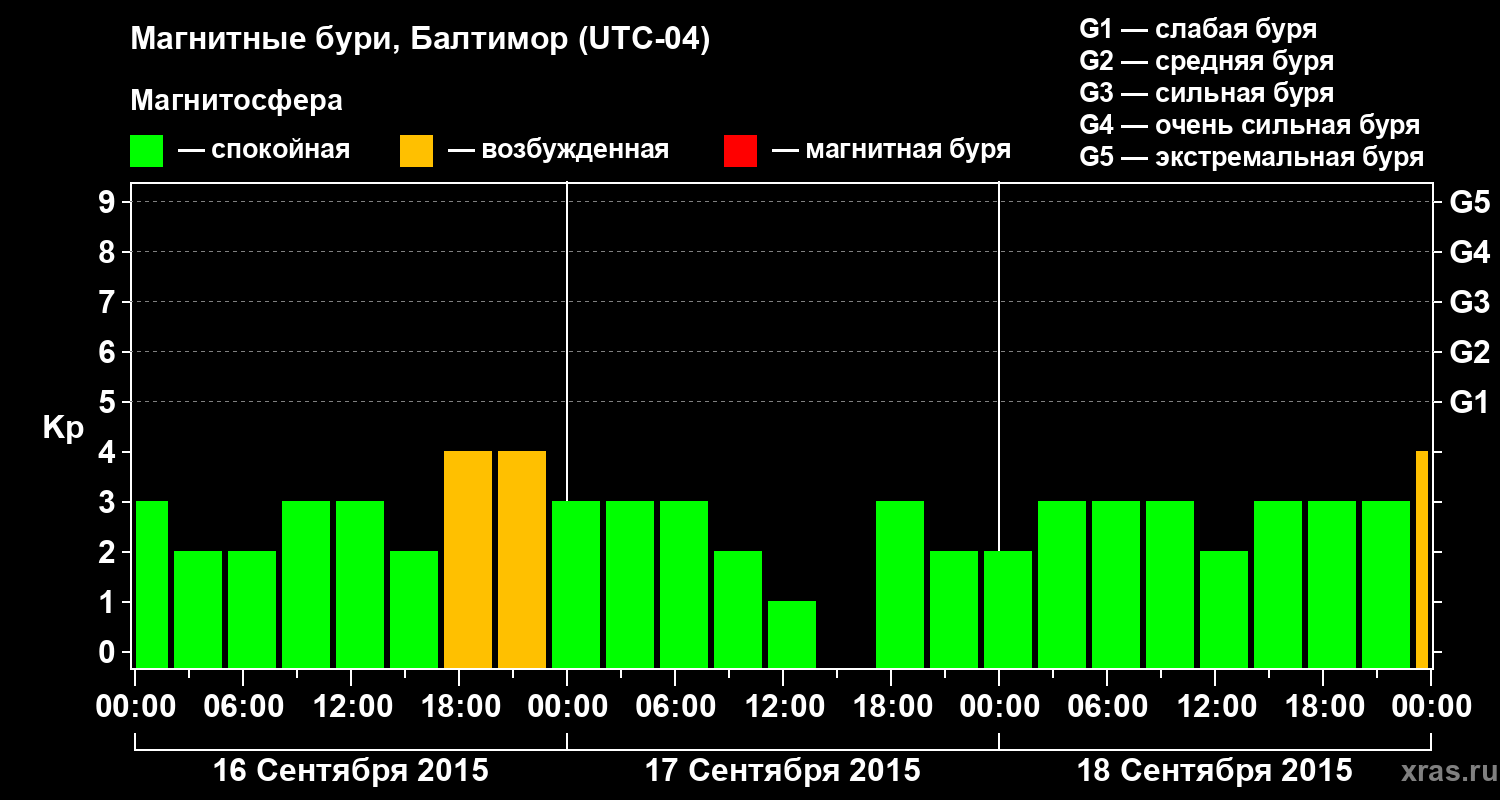Click the '06:00' time label of 16 September
The width and height of the screenshot is (1500, 800).
tap(243, 707)
